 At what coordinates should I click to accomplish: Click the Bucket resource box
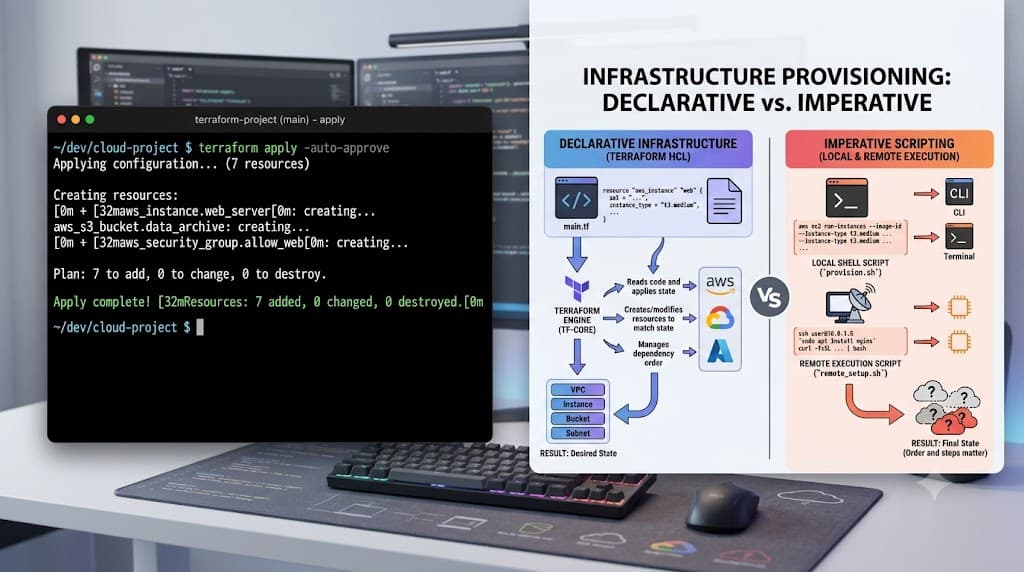point(578,419)
